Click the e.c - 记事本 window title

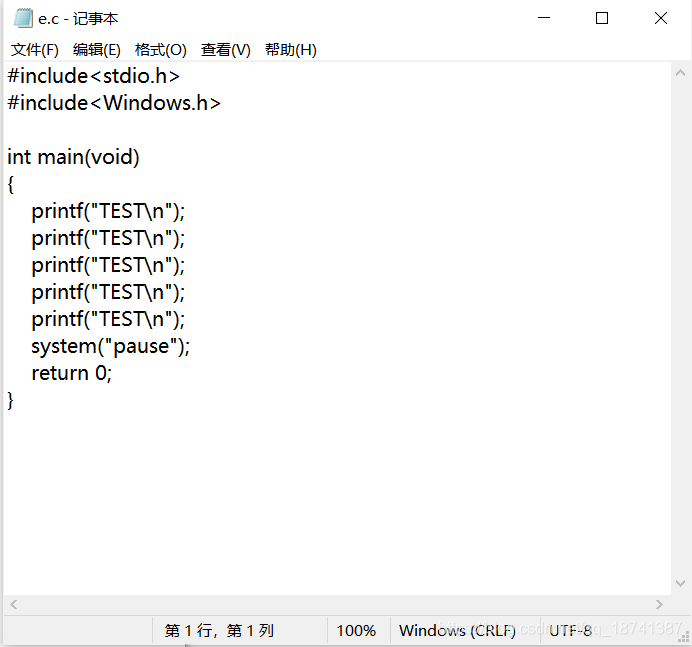[x=78, y=19]
